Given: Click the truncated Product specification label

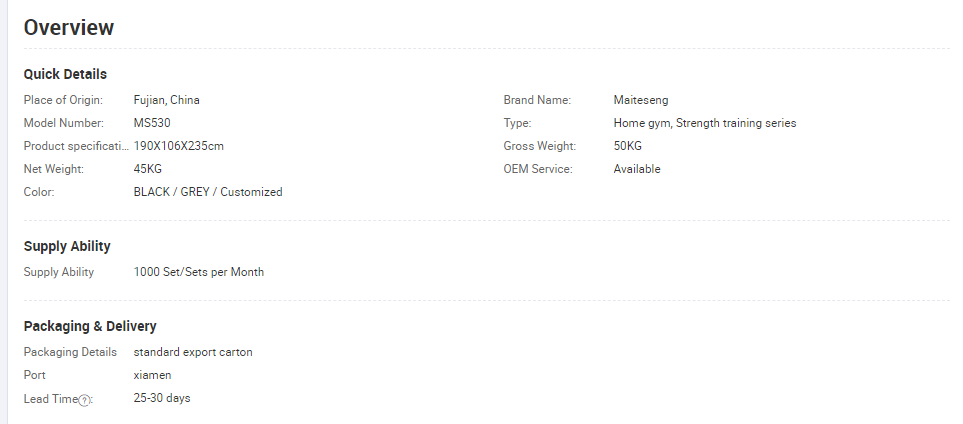Looking at the screenshot, I should click(x=76, y=146).
